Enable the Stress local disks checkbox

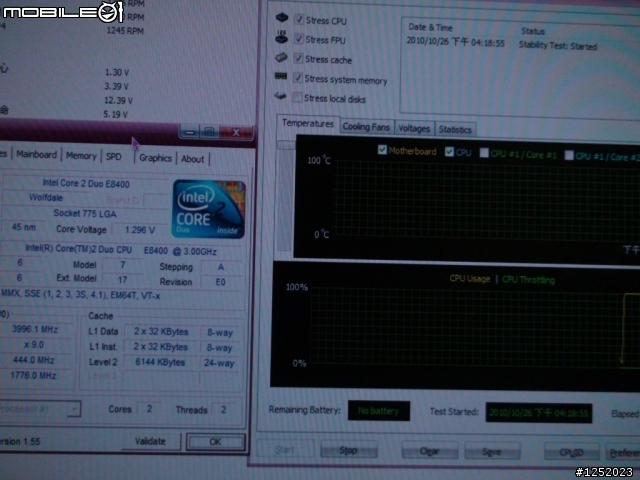pyautogui.click(x=297, y=97)
